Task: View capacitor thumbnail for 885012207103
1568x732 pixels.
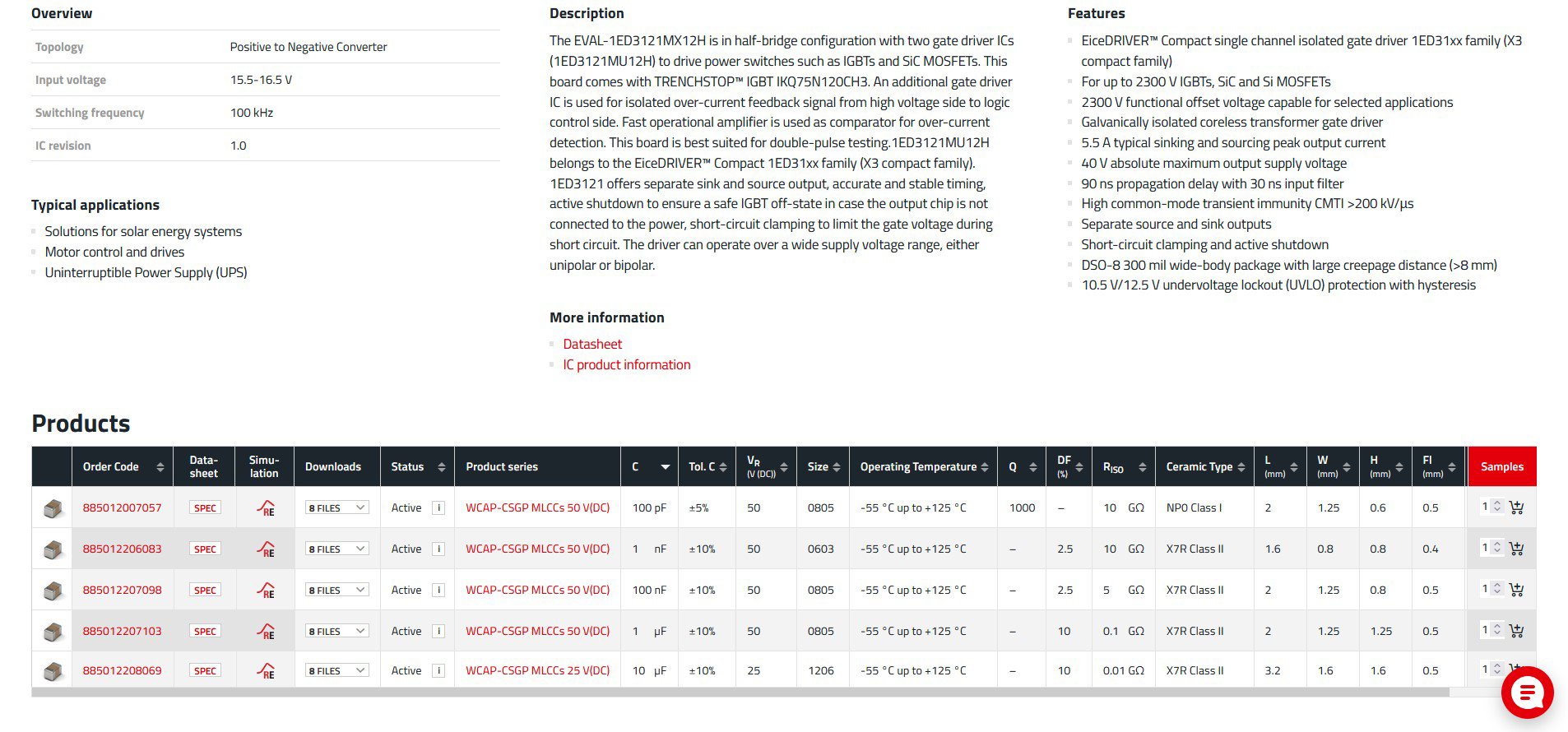Action: [x=53, y=632]
